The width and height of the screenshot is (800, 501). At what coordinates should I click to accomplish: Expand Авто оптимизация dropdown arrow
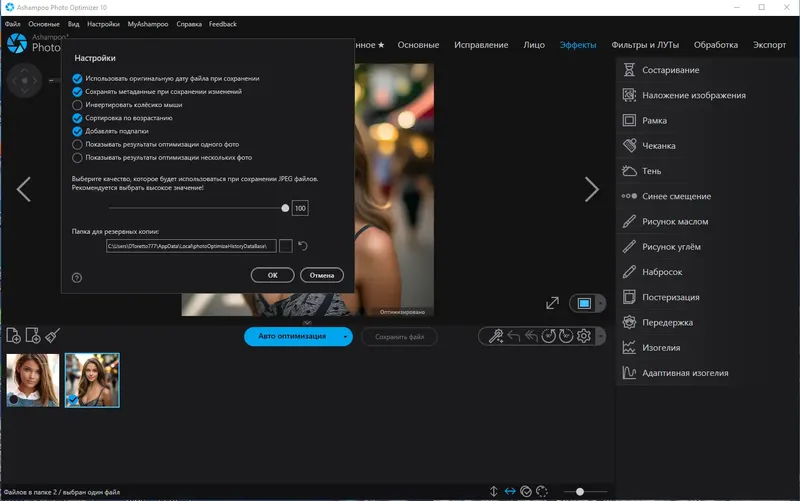[x=345, y=337]
